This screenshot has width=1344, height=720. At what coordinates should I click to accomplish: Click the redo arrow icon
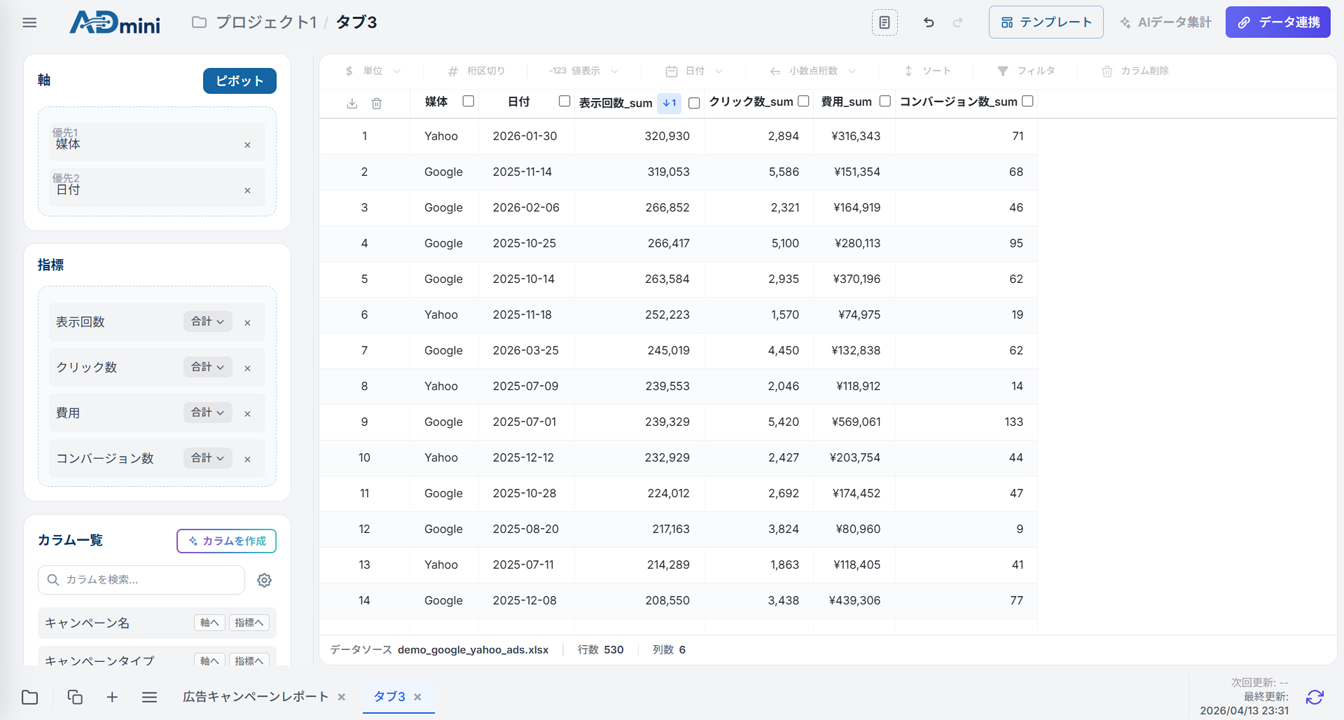[958, 22]
